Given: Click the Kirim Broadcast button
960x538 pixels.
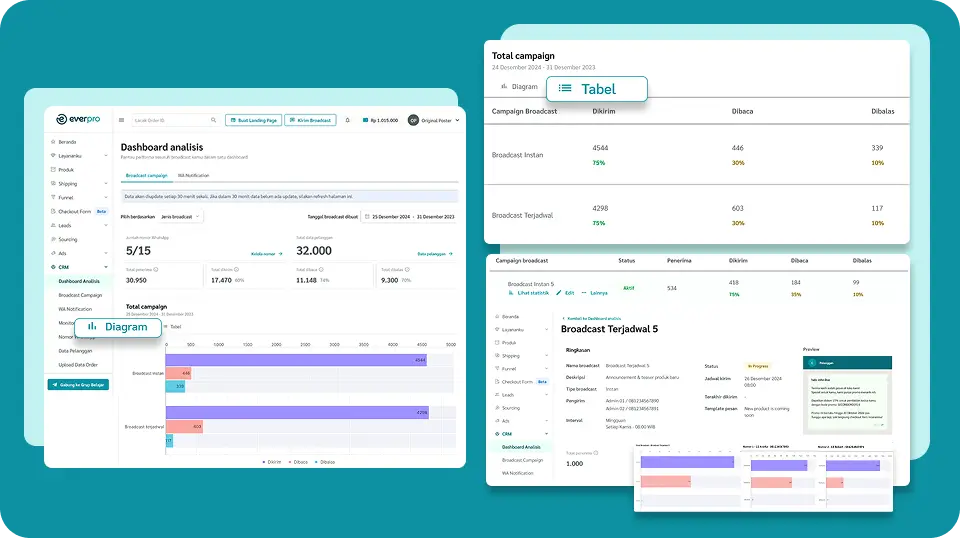Looking at the screenshot, I should [310, 120].
